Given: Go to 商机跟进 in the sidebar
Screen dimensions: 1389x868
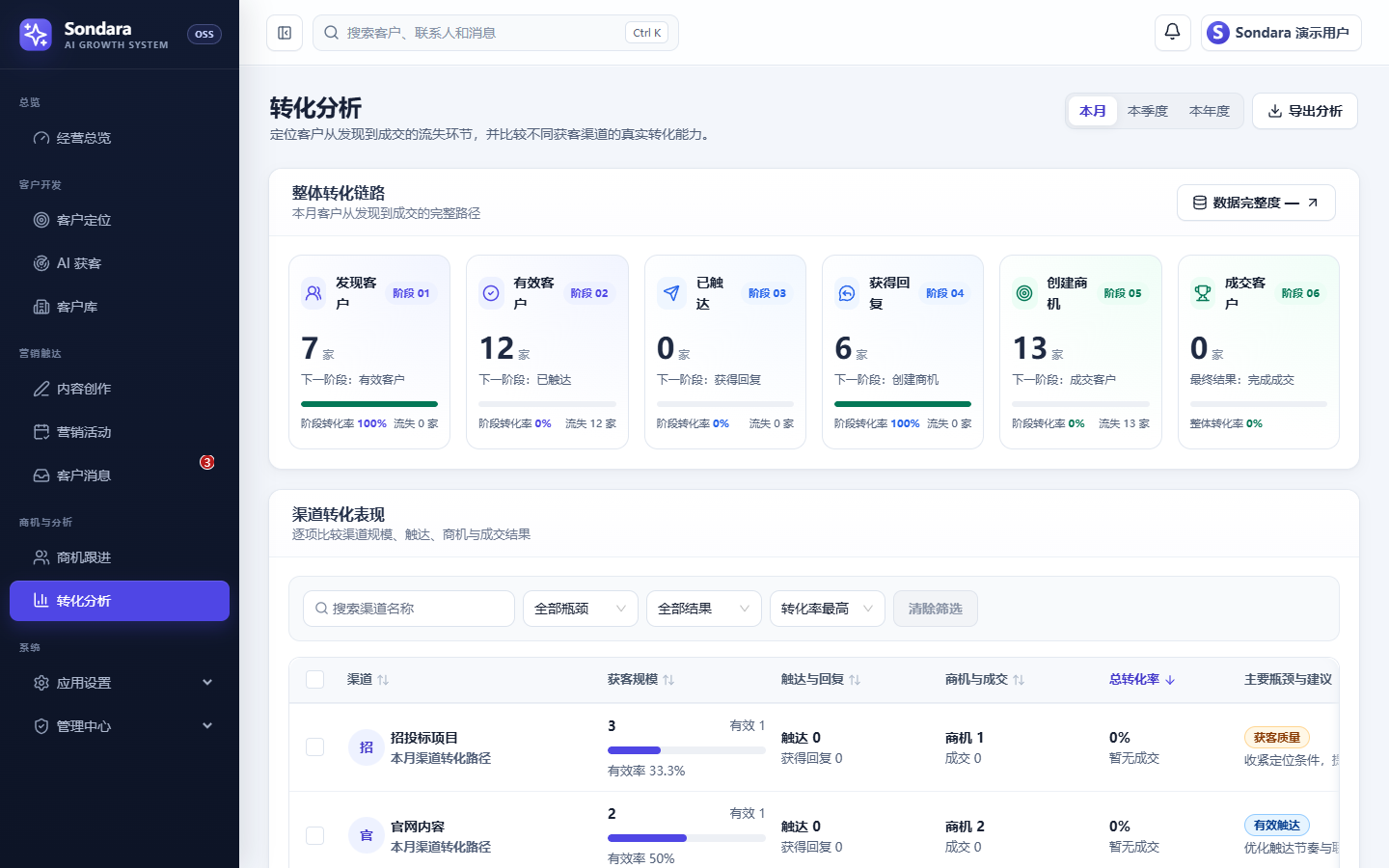Looking at the screenshot, I should (x=120, y=557).
